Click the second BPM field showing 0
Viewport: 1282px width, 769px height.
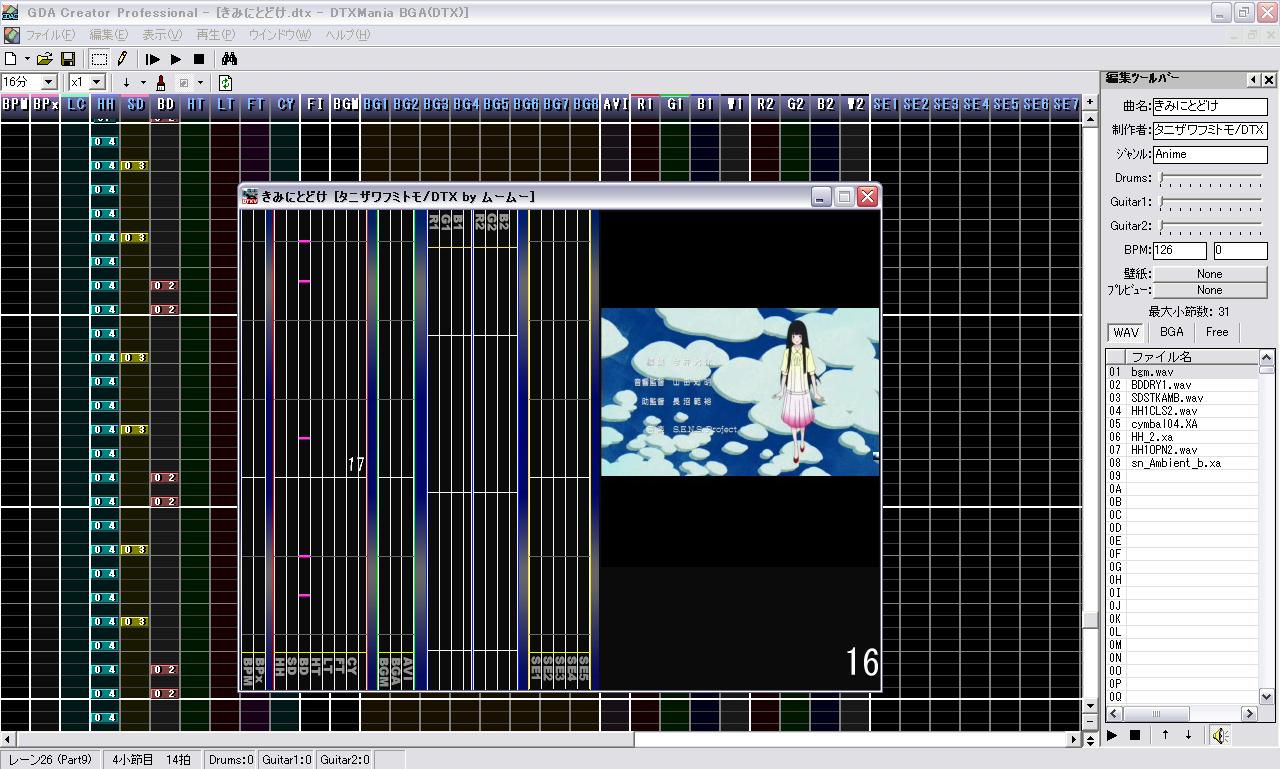pyautogui.click(x=1240, y=251)
